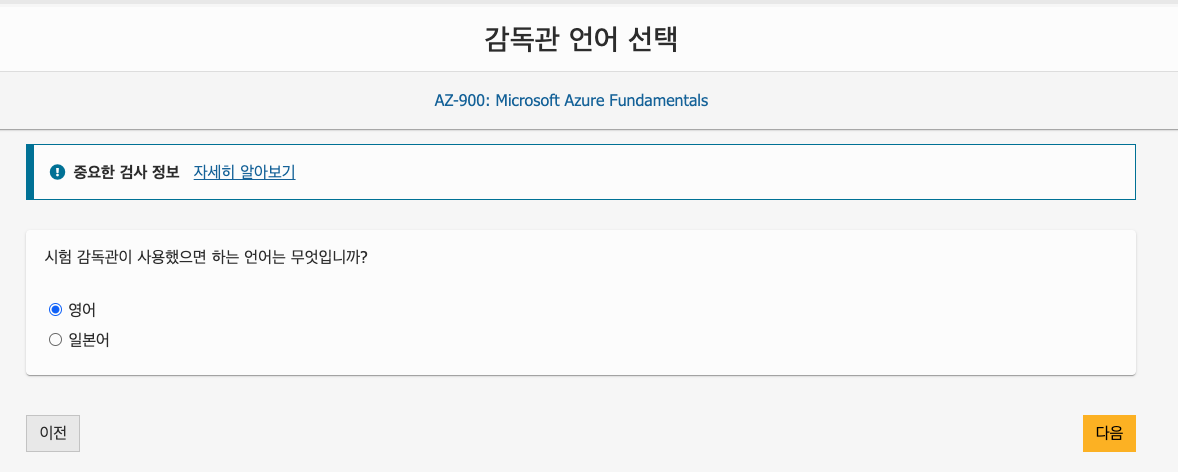Viewport: 1178px width, 472px height.
Task: Select the 일본어 radio button
Action: point(55,340)
